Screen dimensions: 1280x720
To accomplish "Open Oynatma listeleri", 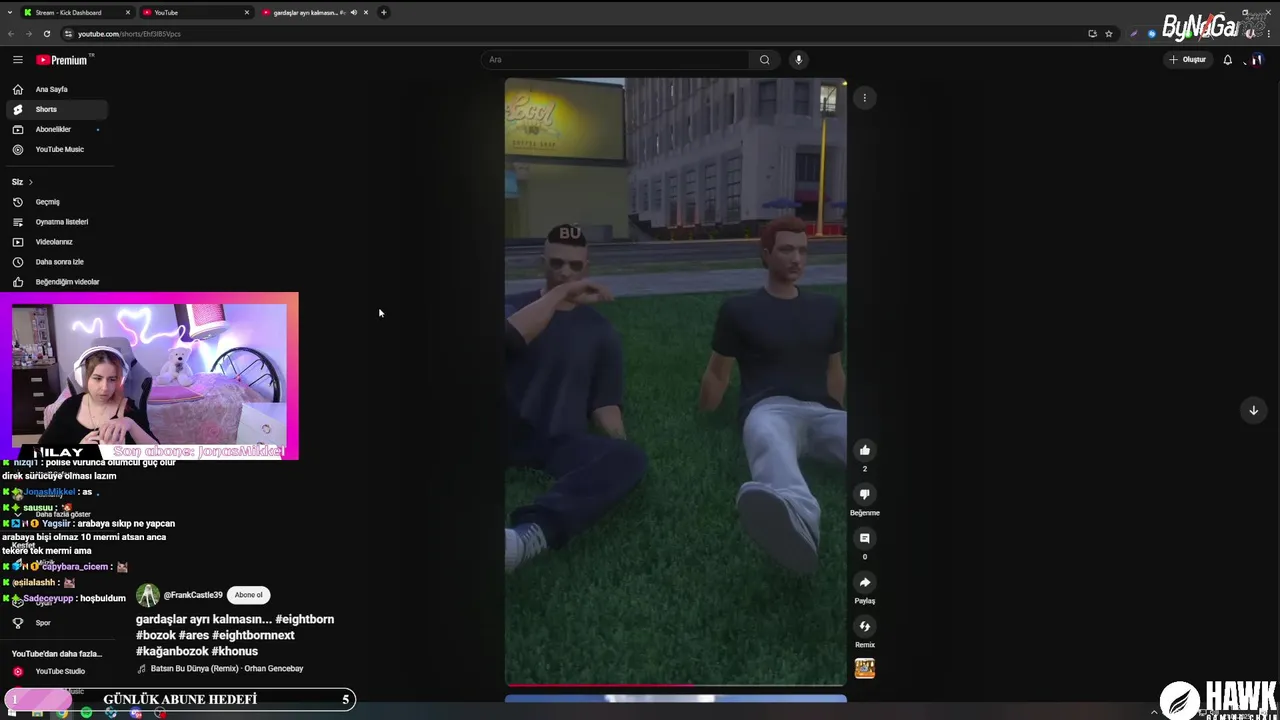I will pos(57,222).
